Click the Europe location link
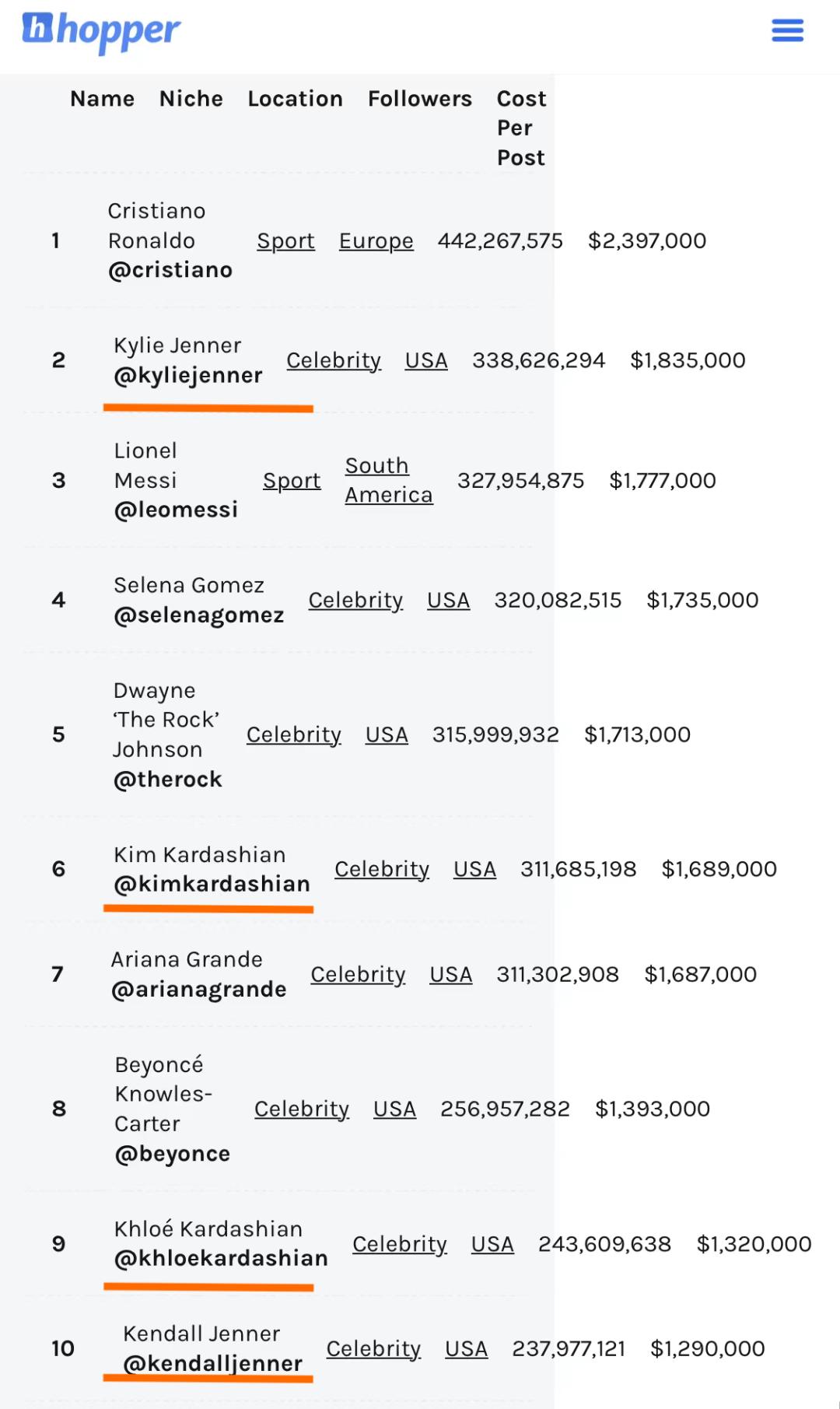Screen dimensions: 840x1409 point(376,241)
